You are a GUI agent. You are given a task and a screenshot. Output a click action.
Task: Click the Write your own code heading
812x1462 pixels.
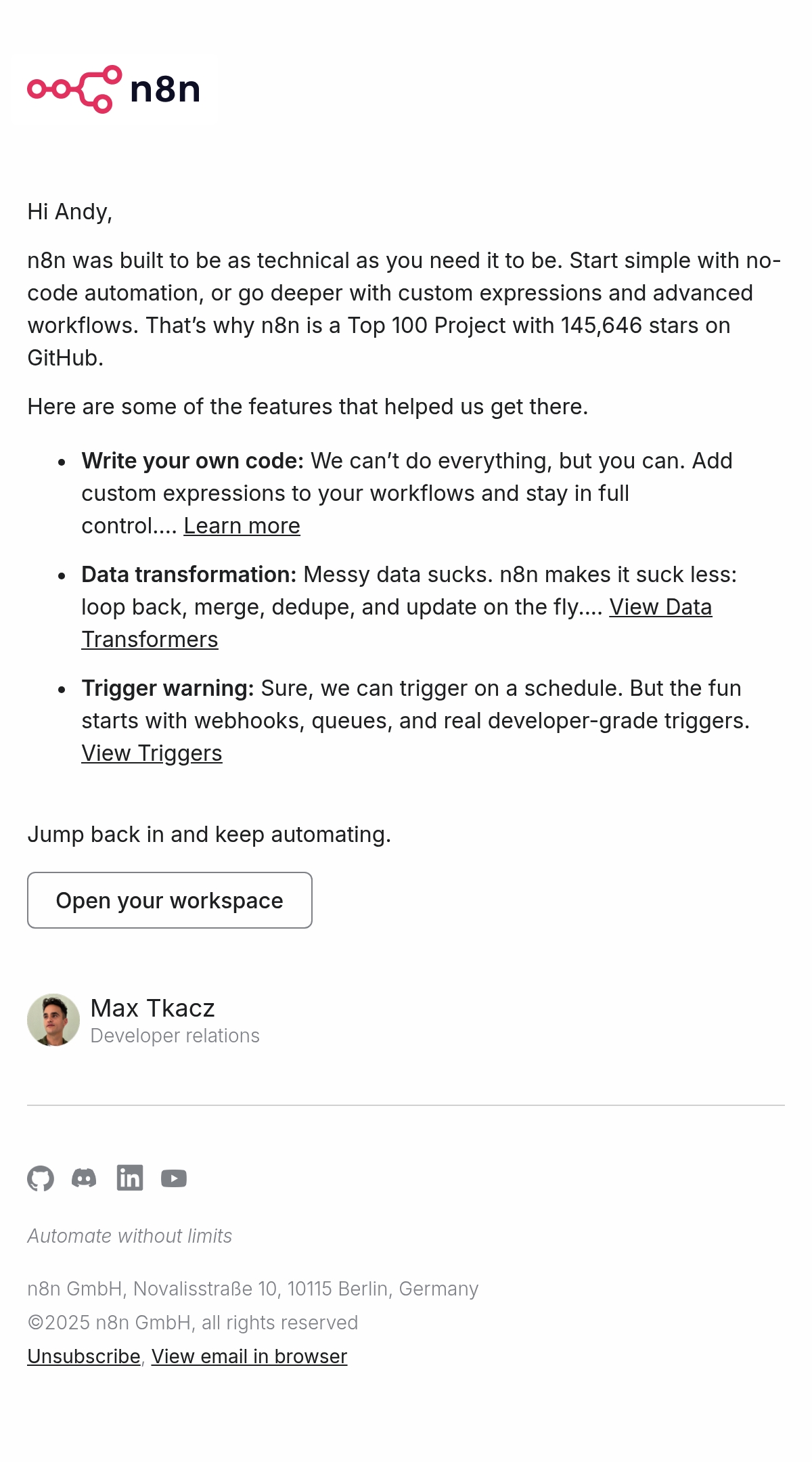tap(191, 461)
